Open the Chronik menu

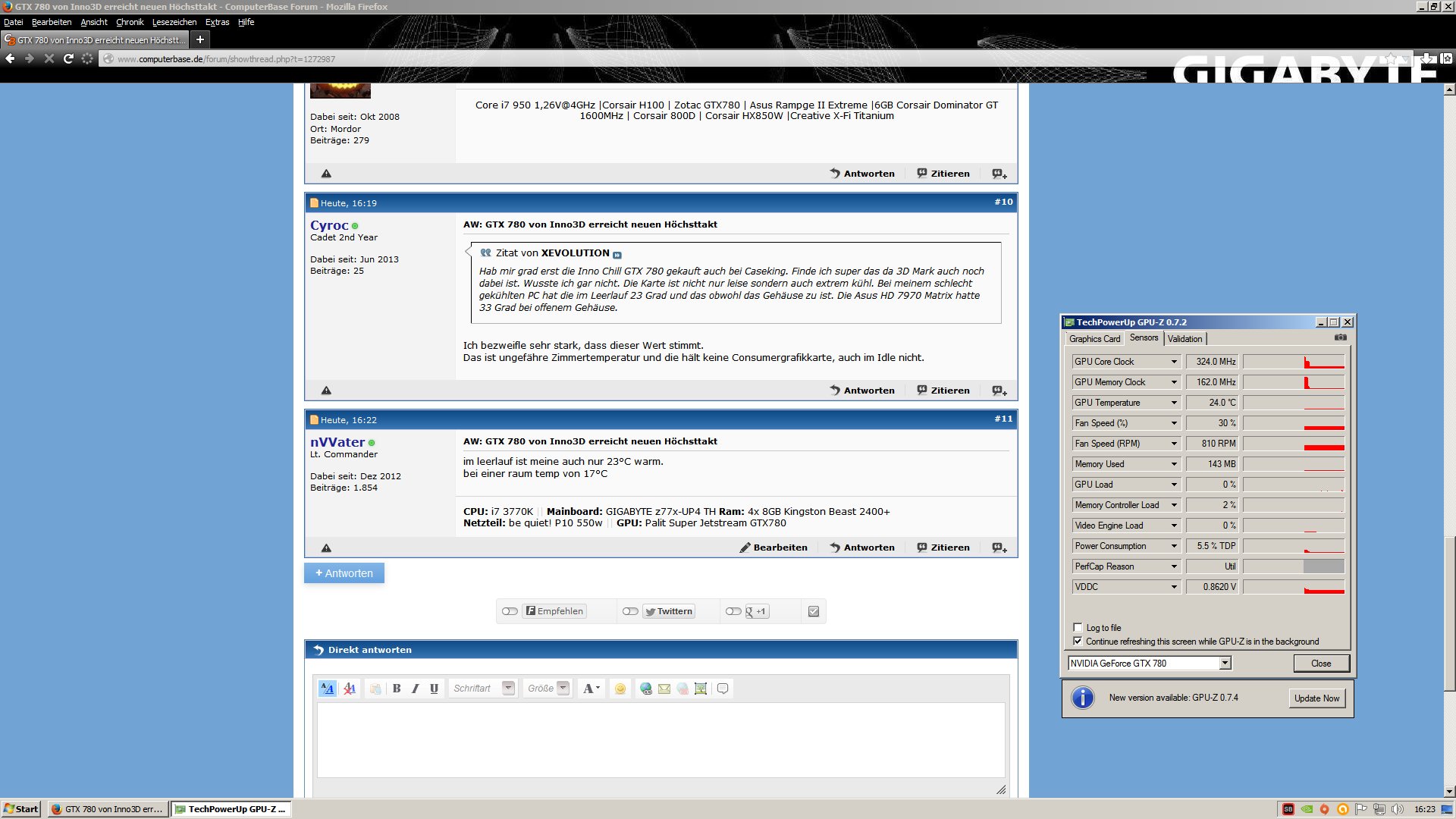(x=130, y=22)
